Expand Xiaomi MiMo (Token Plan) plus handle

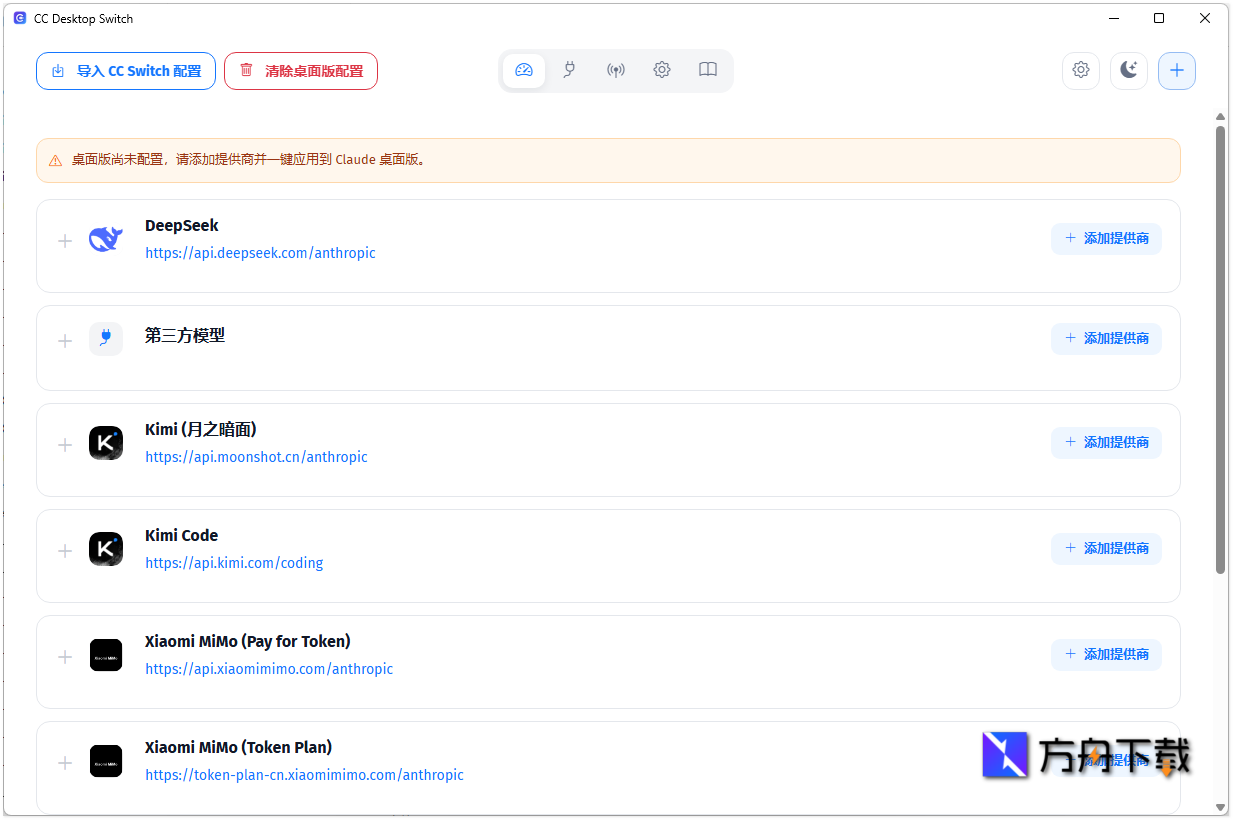tap(65, 763)
